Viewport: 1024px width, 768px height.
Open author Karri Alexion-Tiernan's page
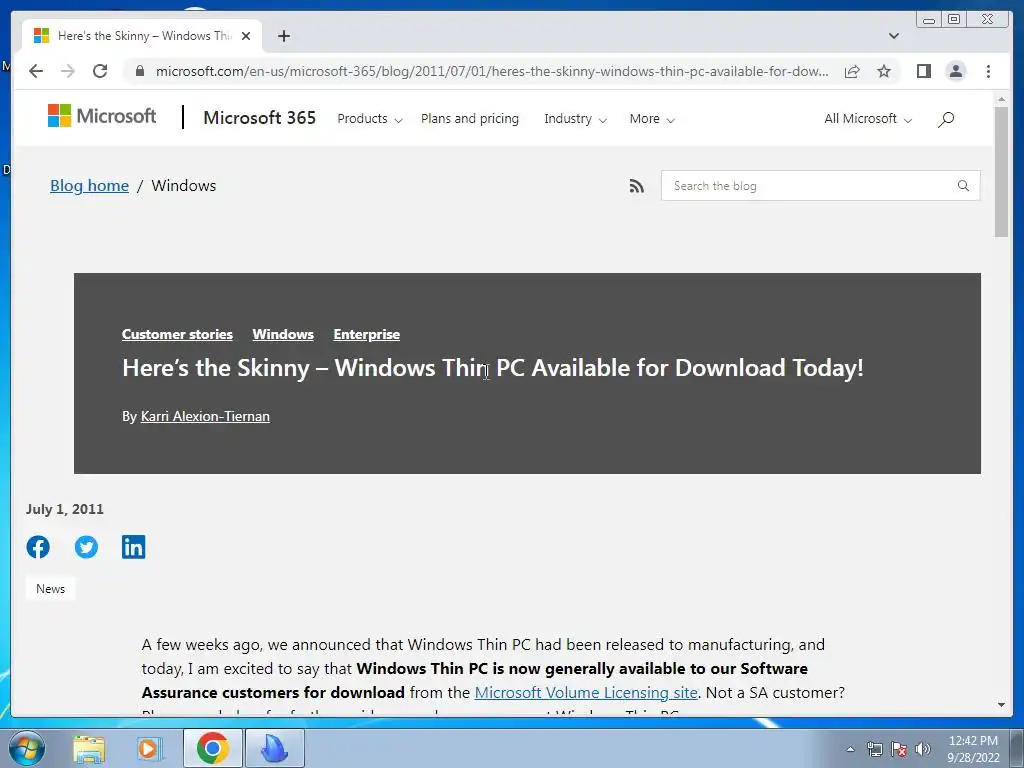click(x=205, y=416)
